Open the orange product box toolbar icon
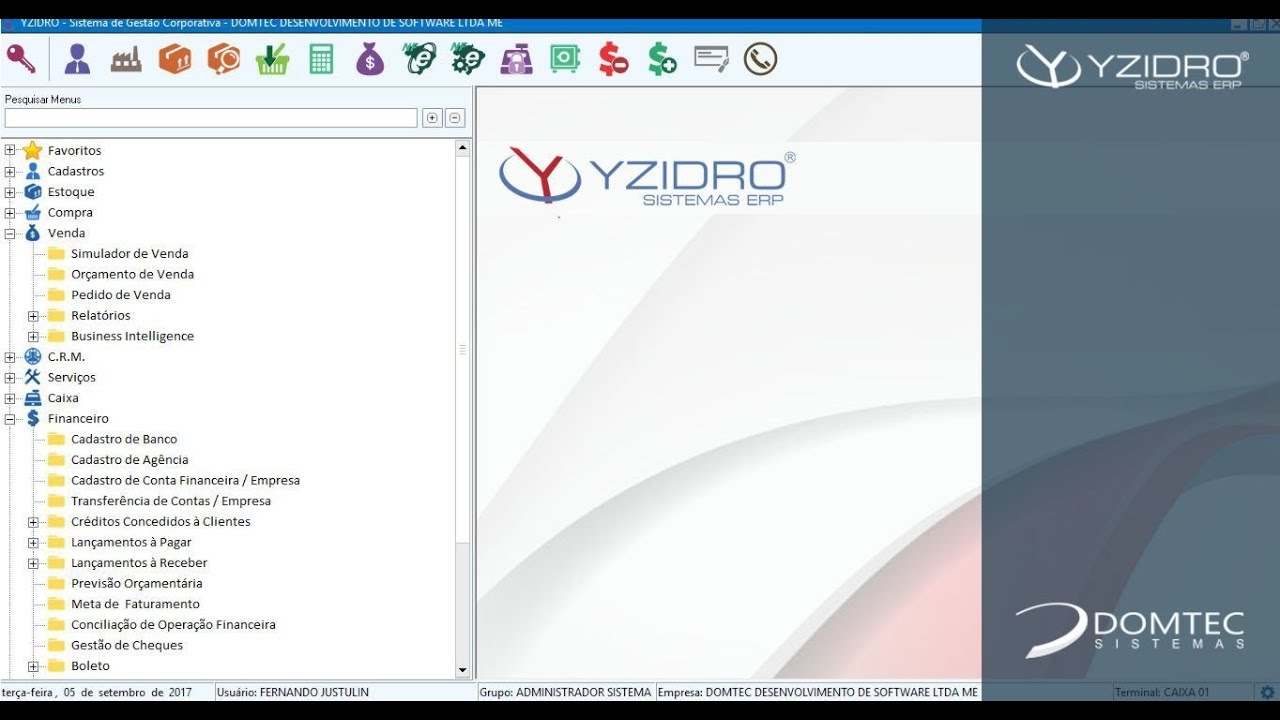 [175, 59]
